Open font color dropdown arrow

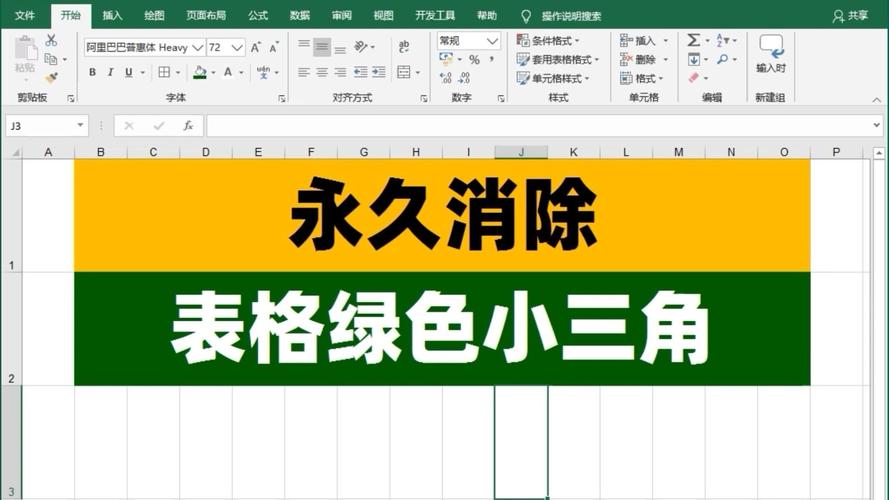[x=242, y=73]
